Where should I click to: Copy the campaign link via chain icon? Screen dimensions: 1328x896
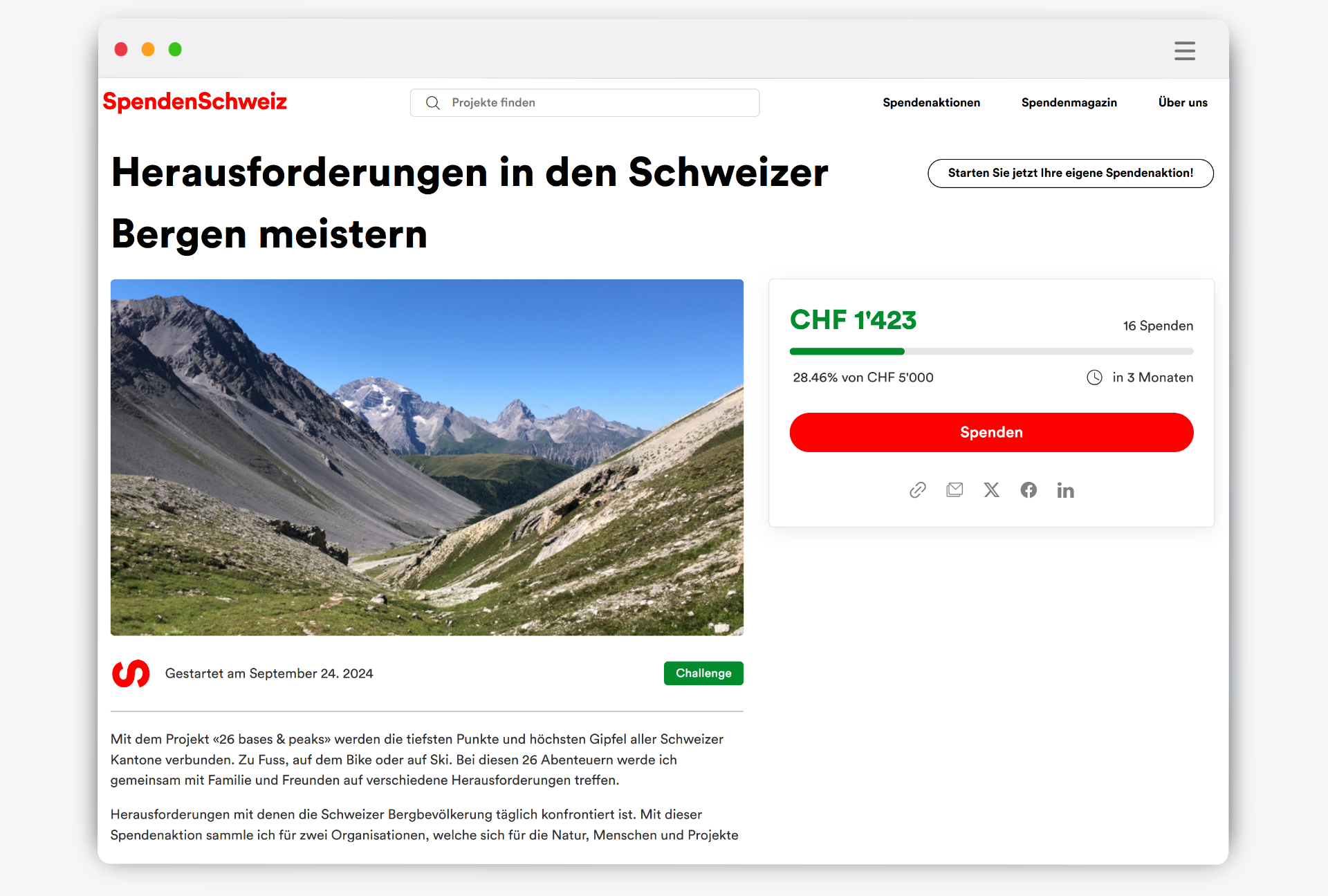tap(917, 490)
